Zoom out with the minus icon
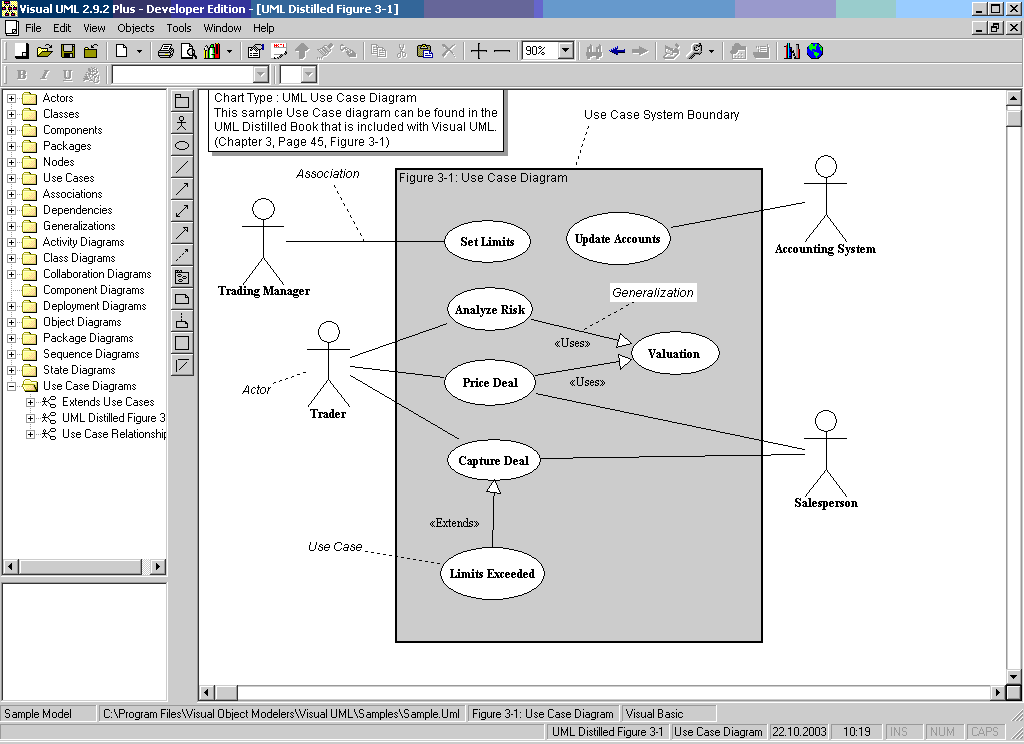The image size is (1024, 744). [502, 51]
